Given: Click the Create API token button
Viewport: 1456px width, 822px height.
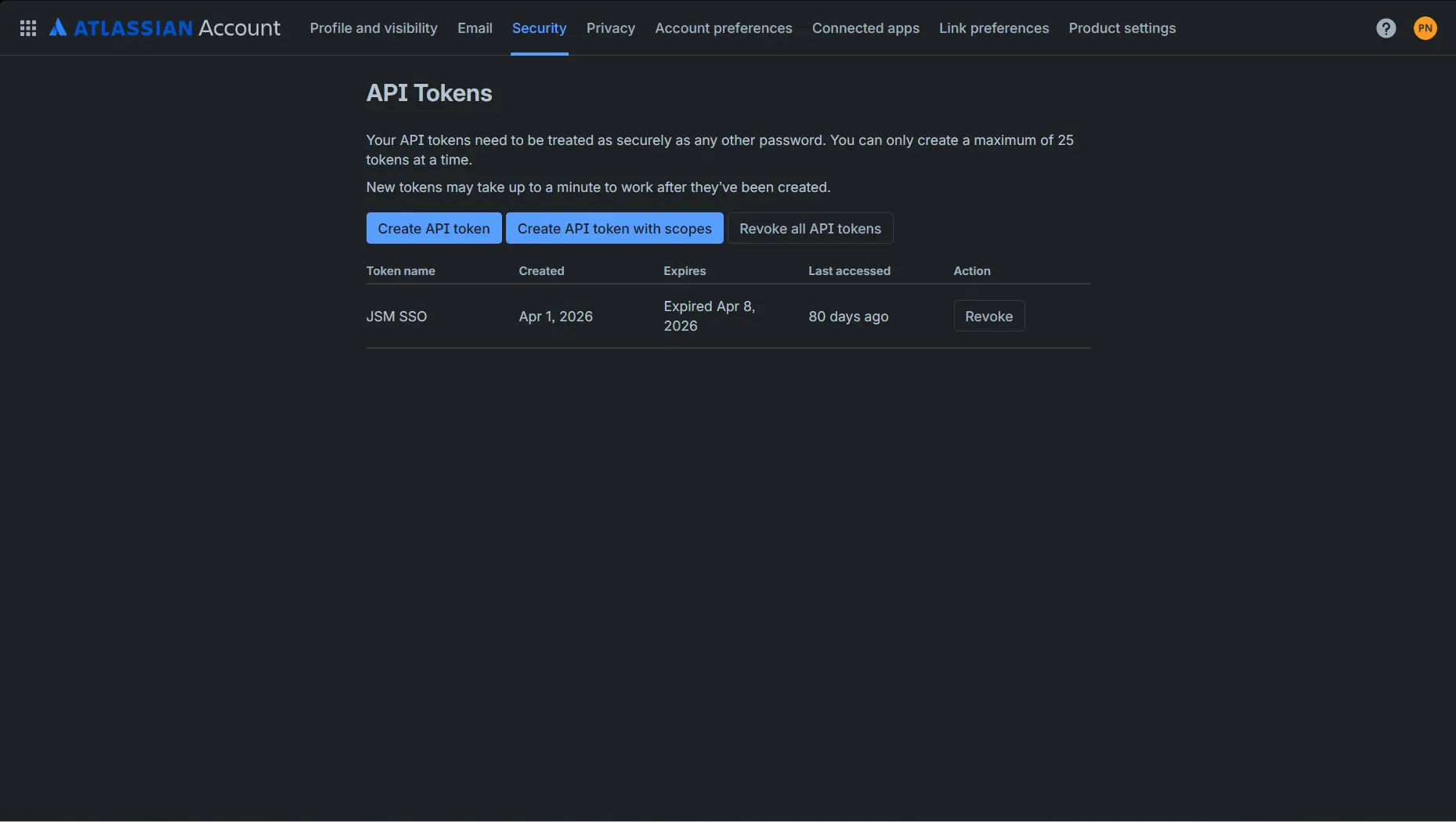Looking at the screenshot, I should tap(434, 228).
